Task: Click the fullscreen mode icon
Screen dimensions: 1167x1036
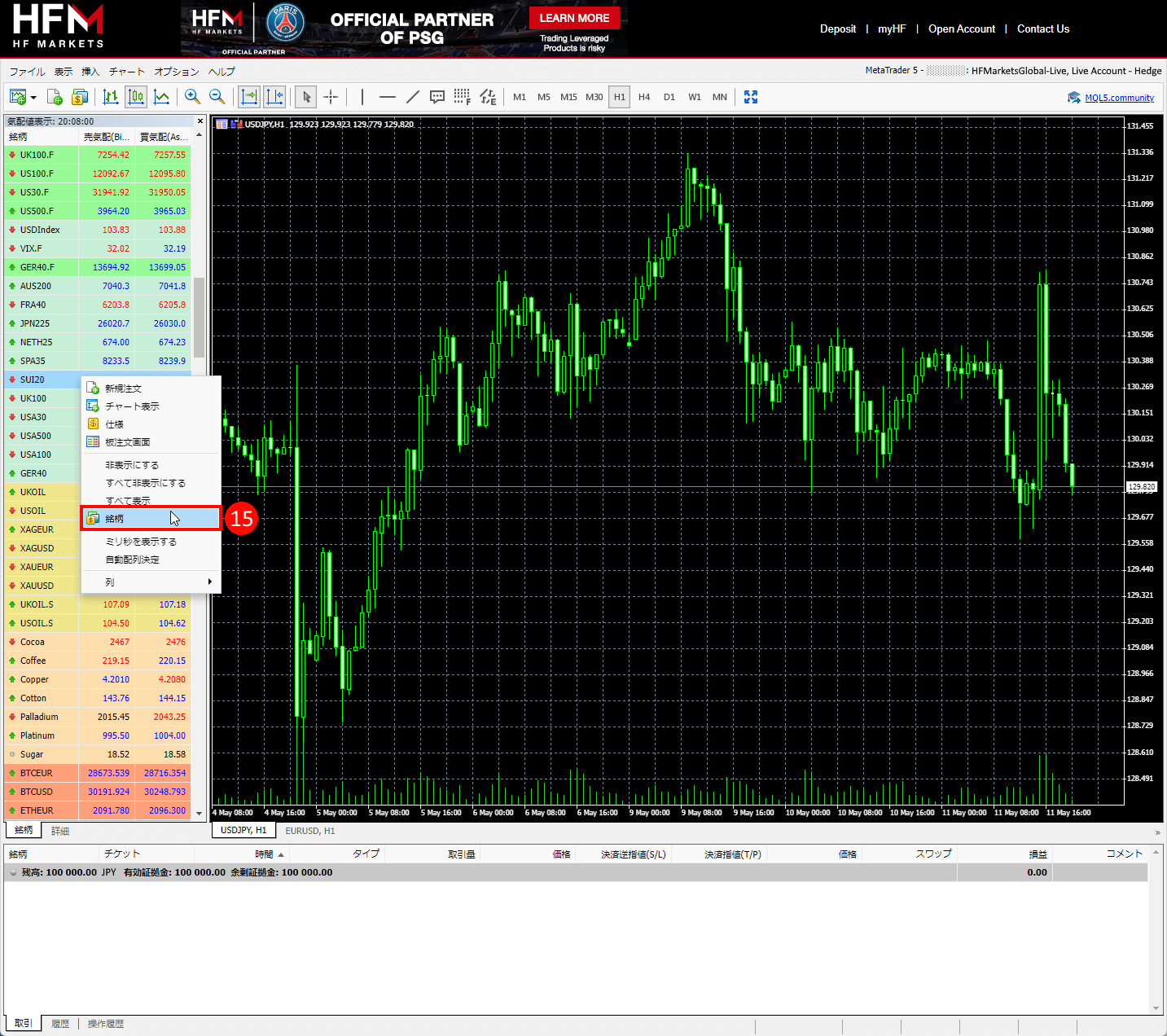Action: point(750,97)
